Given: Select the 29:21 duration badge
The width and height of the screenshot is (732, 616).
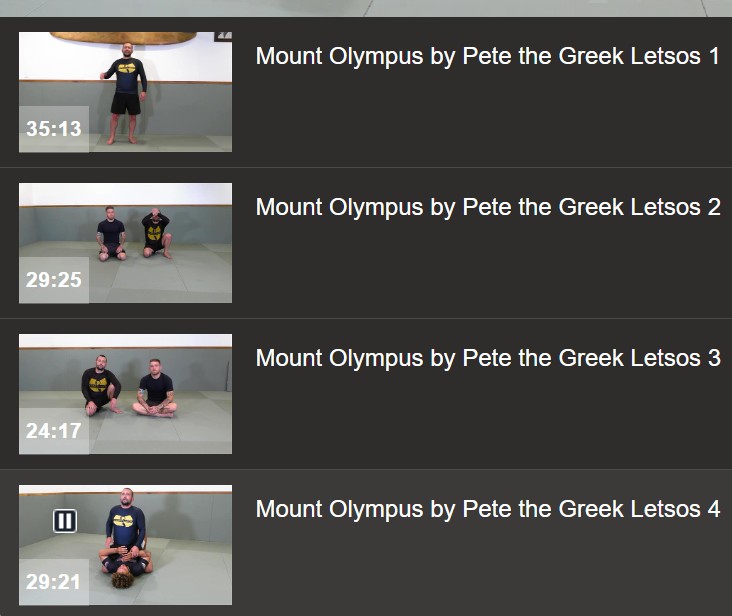Looking at the screenshot, I should (54, 582).
